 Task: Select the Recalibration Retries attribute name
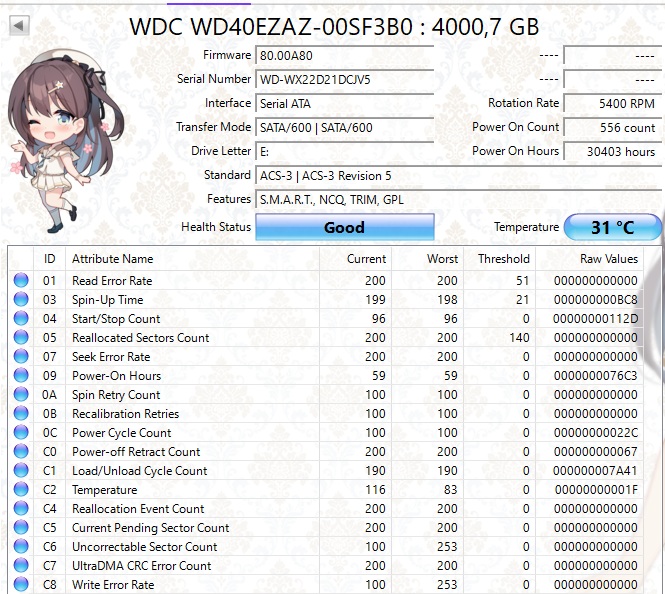(x=126, y=414)
